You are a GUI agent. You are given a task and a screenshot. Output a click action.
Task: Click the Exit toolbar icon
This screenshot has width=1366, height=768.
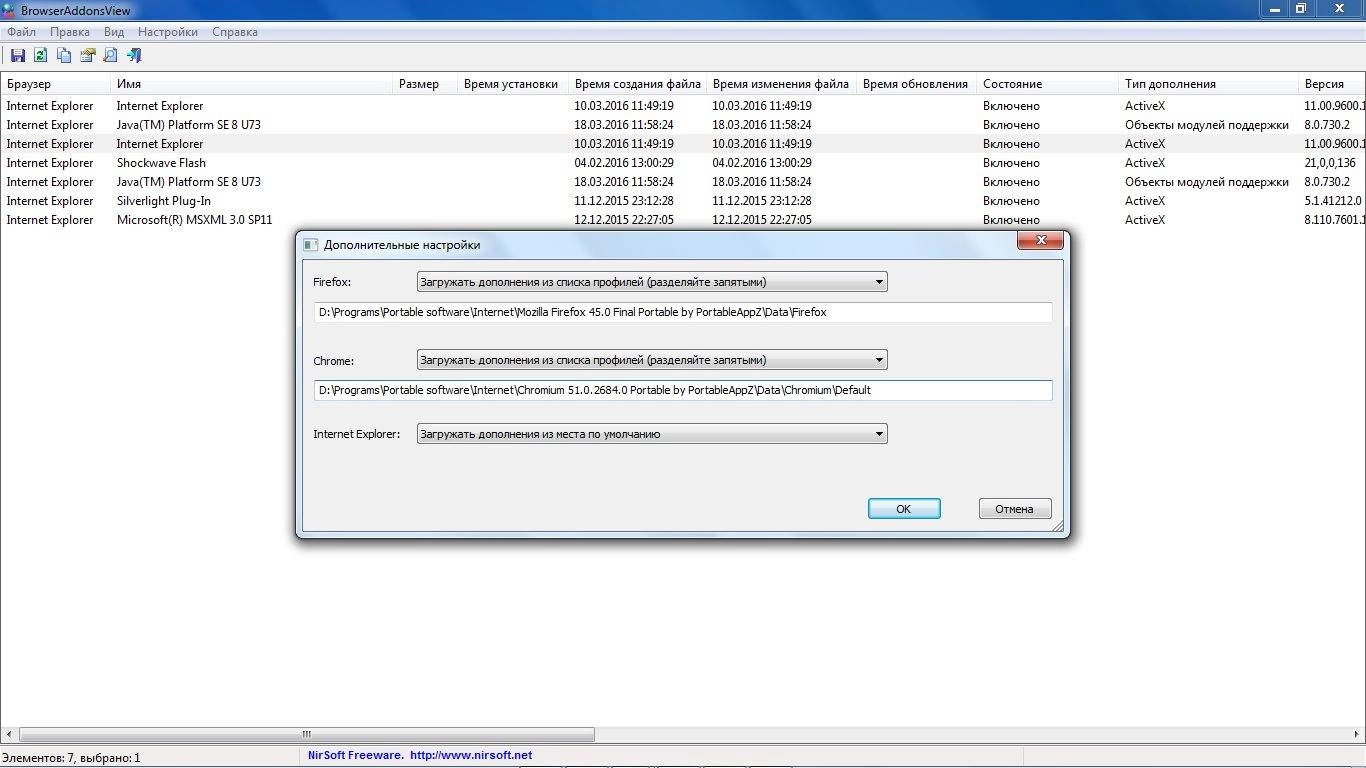click(134, 56)
